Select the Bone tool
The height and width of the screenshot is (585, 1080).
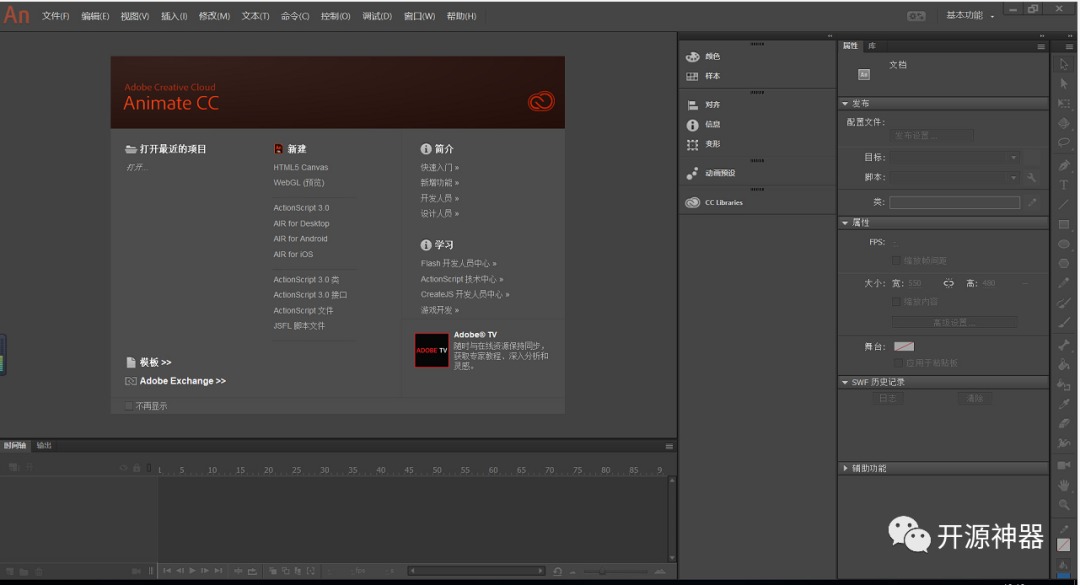[x=1064, y=345]
